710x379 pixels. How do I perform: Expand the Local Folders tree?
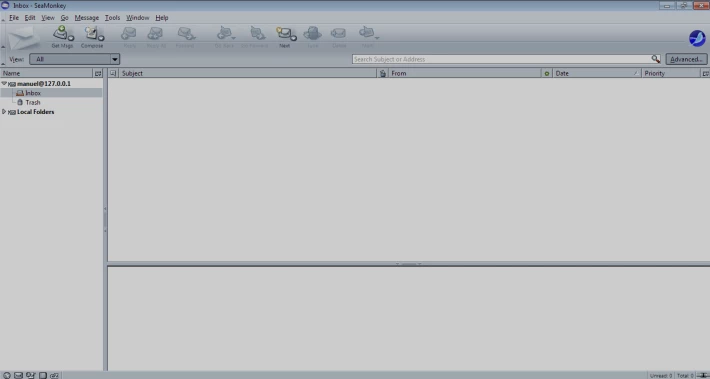click(x=4, y=111)
